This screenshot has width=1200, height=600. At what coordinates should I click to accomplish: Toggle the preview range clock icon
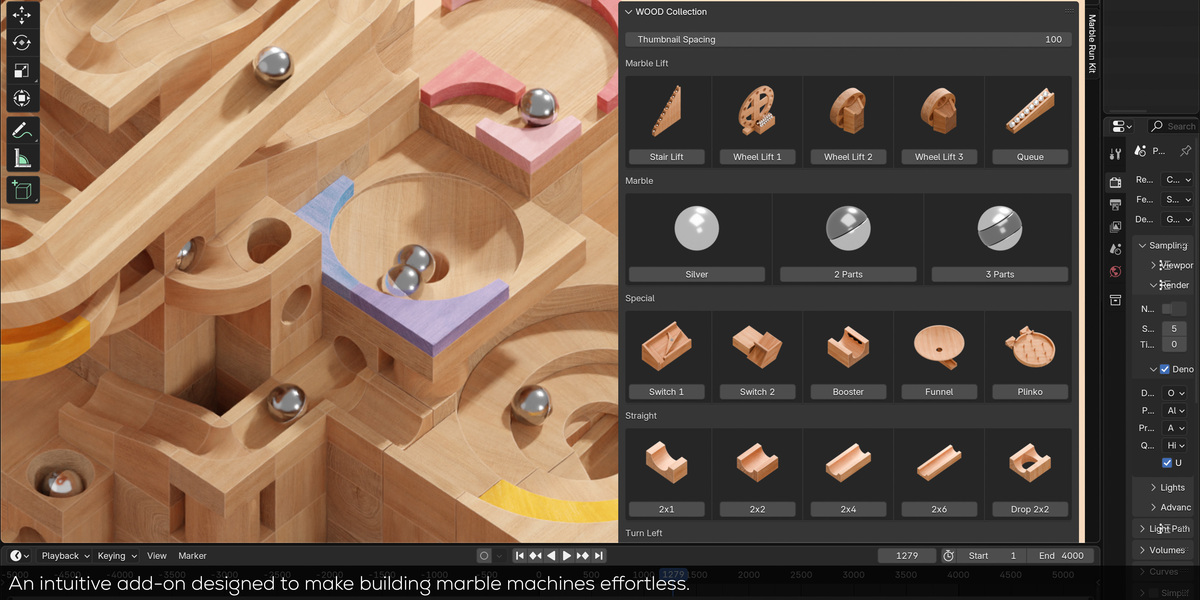click(948, 555)
